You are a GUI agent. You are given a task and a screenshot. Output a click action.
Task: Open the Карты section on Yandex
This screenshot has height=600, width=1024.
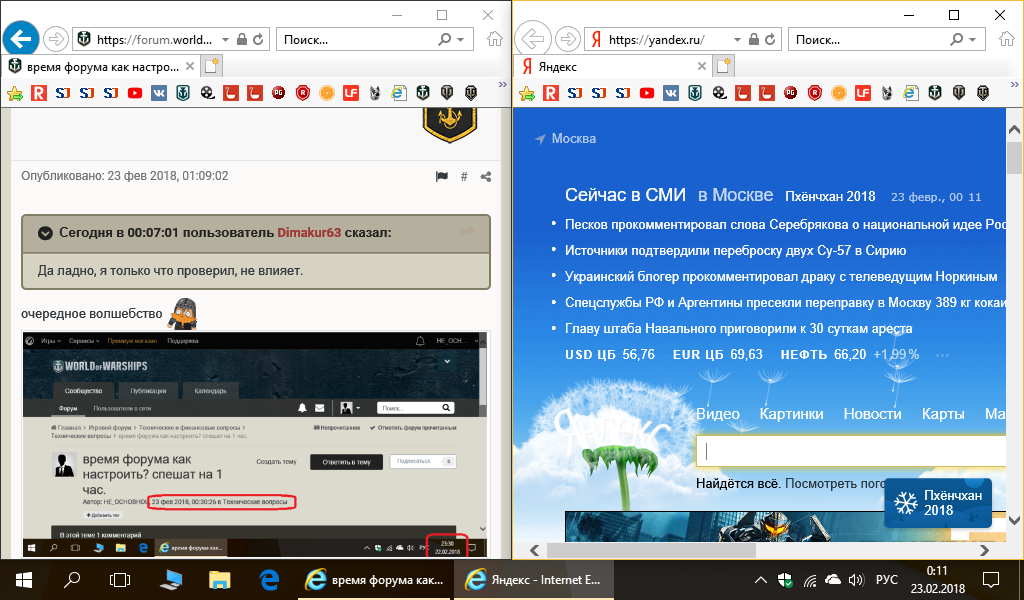click(943, 414)
